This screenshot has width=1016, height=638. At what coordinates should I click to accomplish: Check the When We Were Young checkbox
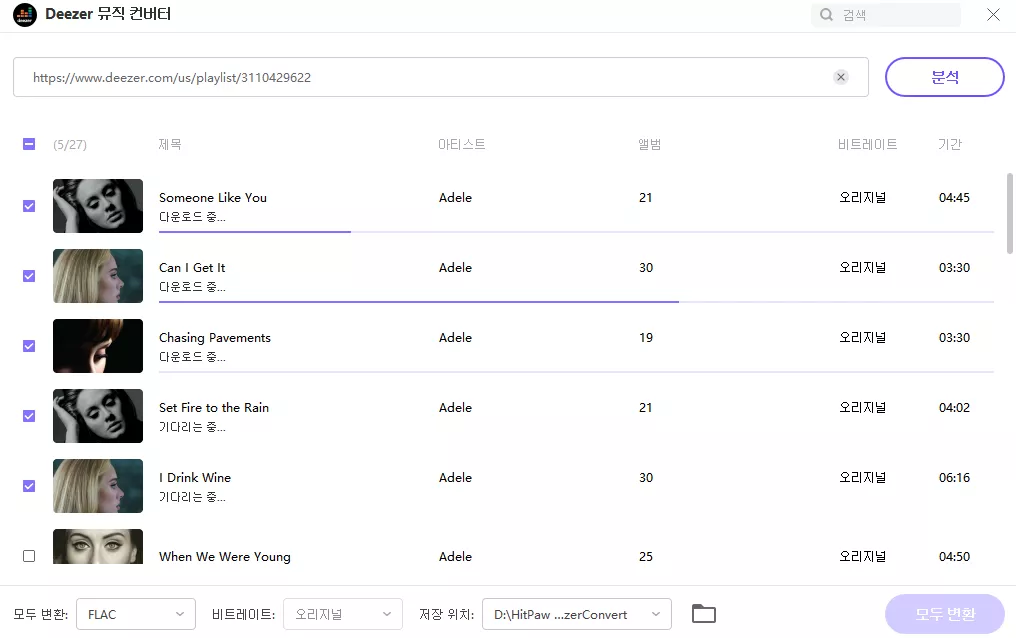pyautogui.click(x=29, y=556)
